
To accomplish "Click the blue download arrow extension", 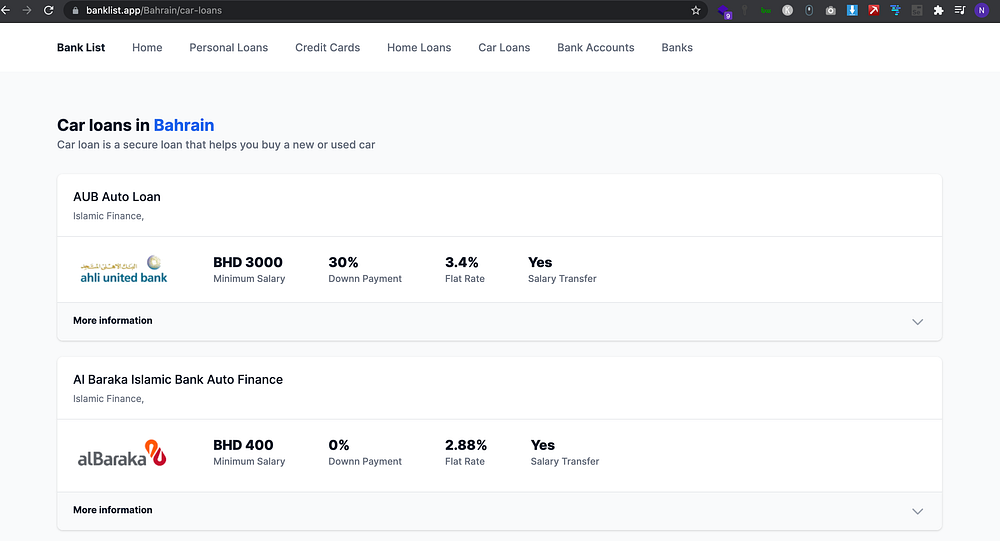I will [x=852, y=10].
